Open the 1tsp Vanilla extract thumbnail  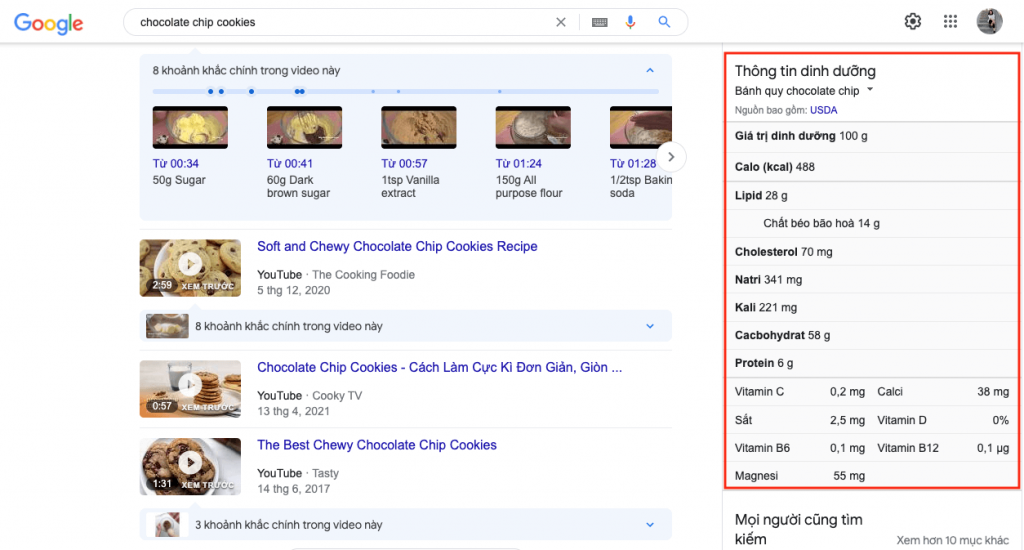pos(419,127)
